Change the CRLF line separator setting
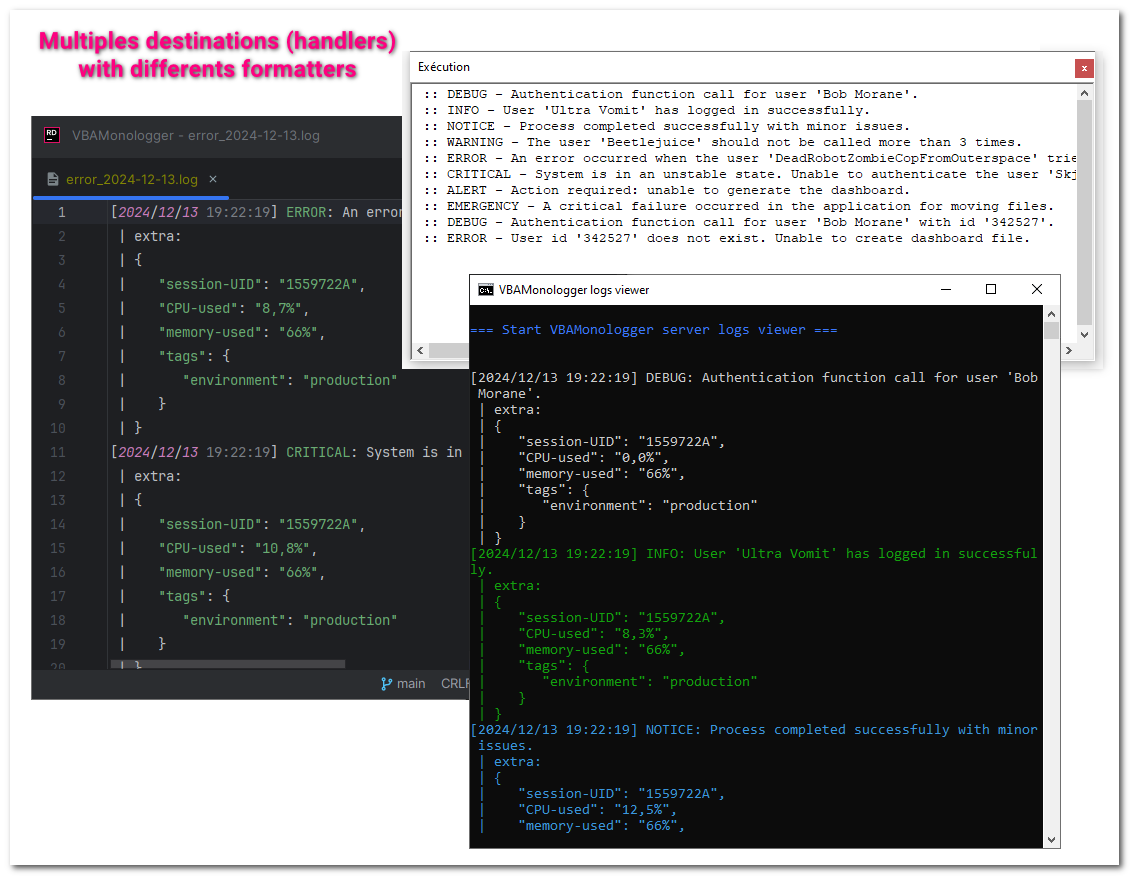Screen dimensions: 1130x876 click(456, 684)
